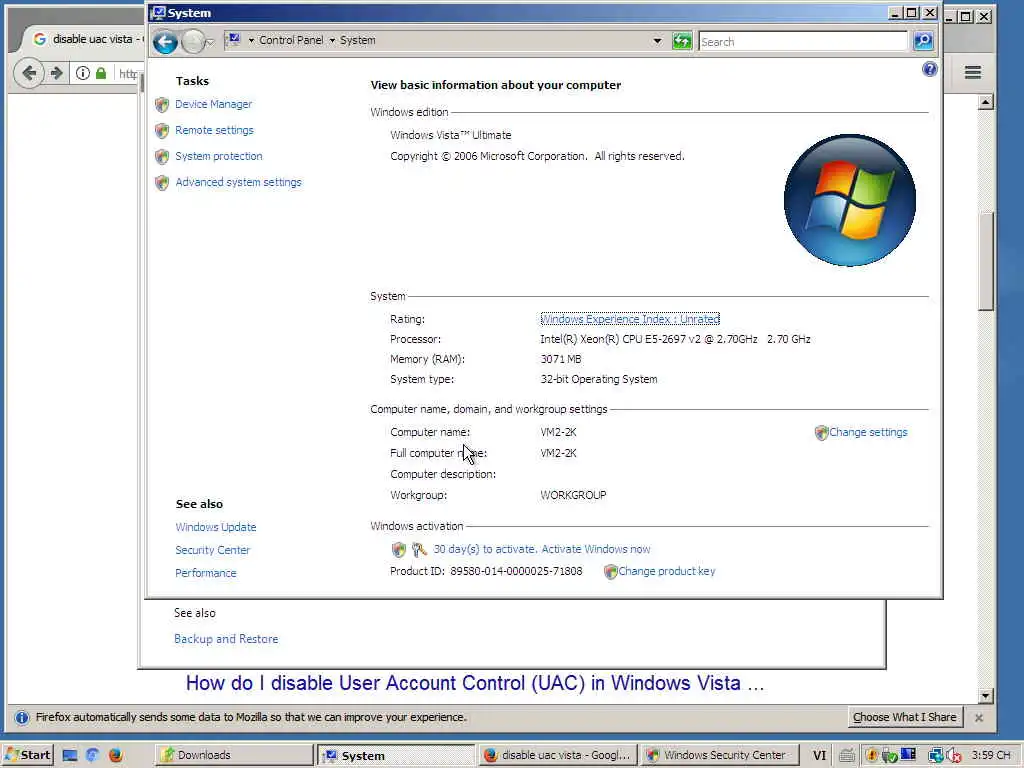Image resolution: width=1024 pixels, height=768 pixels.
Task: Click keys icon in Windows activation section
Action: [x=419, y=550]
